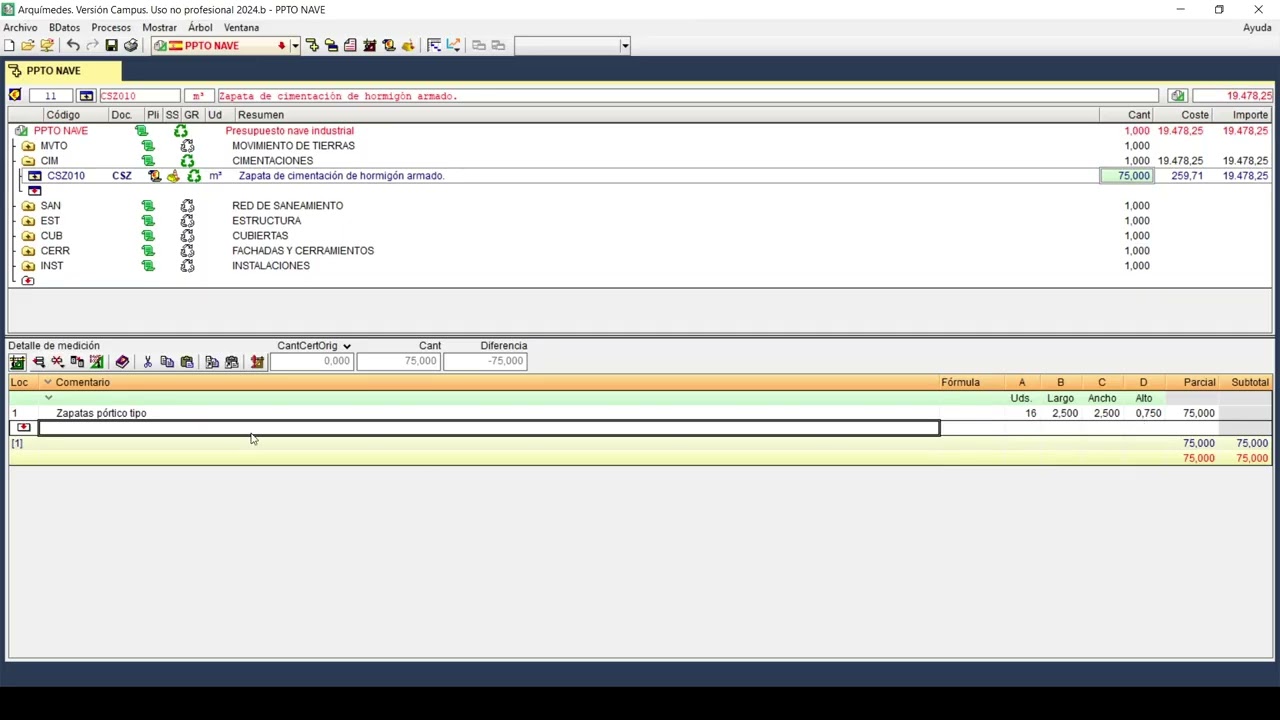1280x720 pixels.
Task: Click the redo arrow icon
Action: (92, 45)
